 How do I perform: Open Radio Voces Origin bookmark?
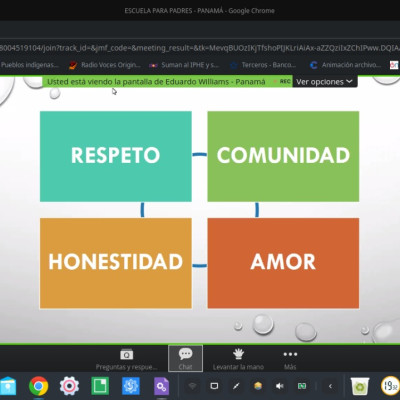tap(105, 65)
